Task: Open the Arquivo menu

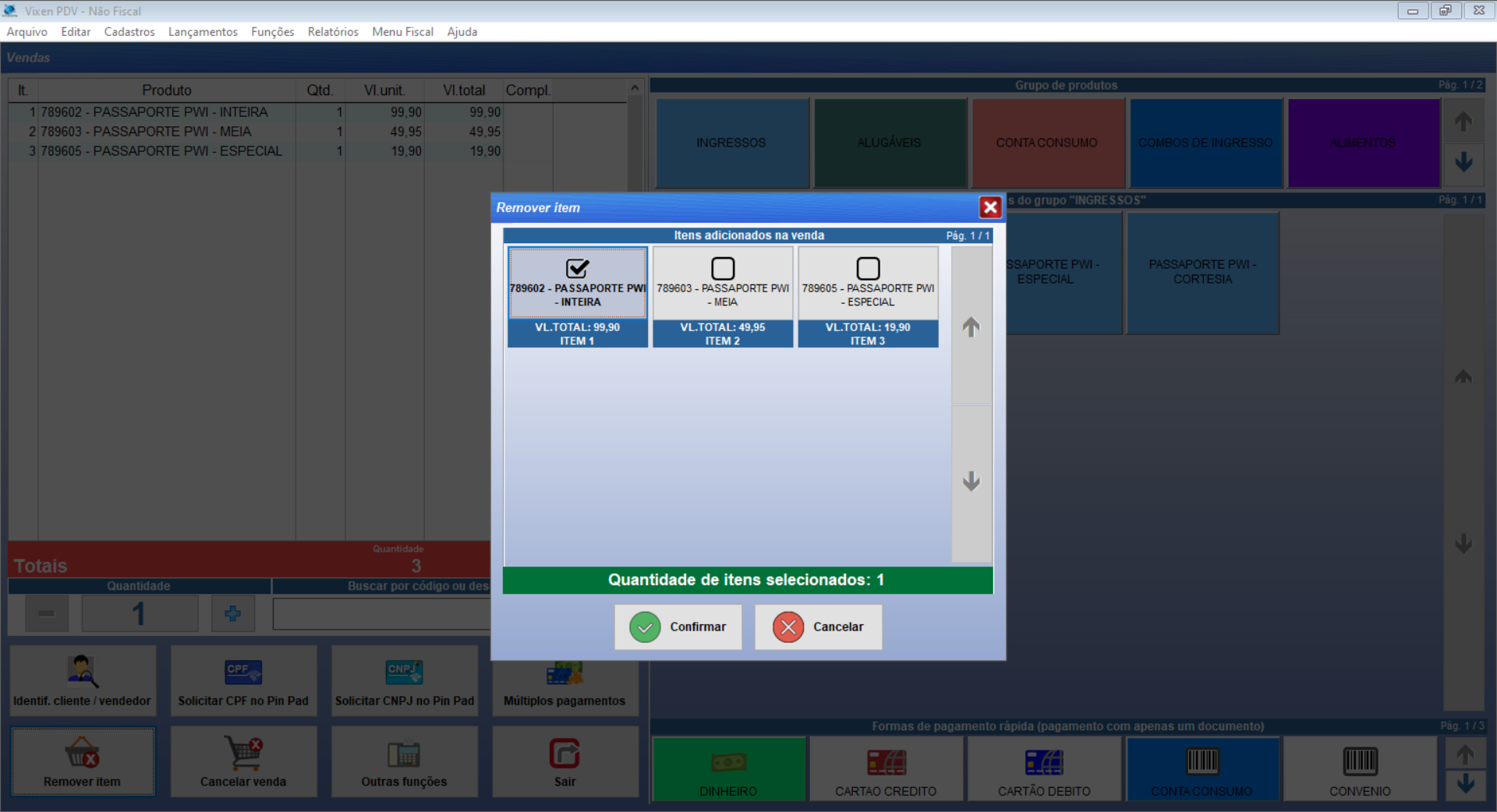Action: [x=27, y=32]
